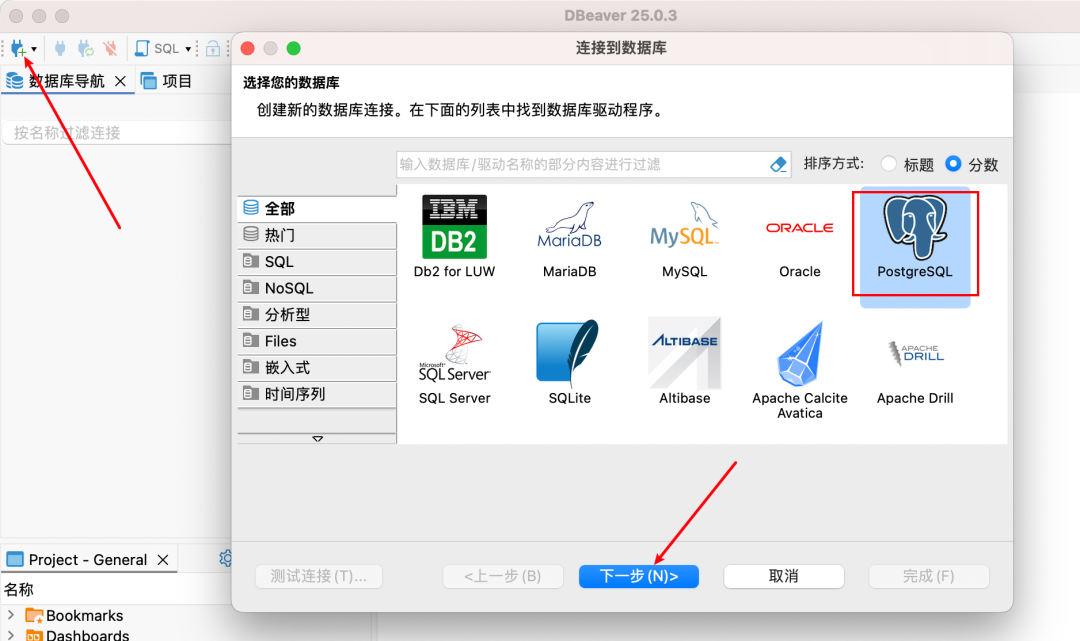Choose the MariaDB driver

point(569,235)
